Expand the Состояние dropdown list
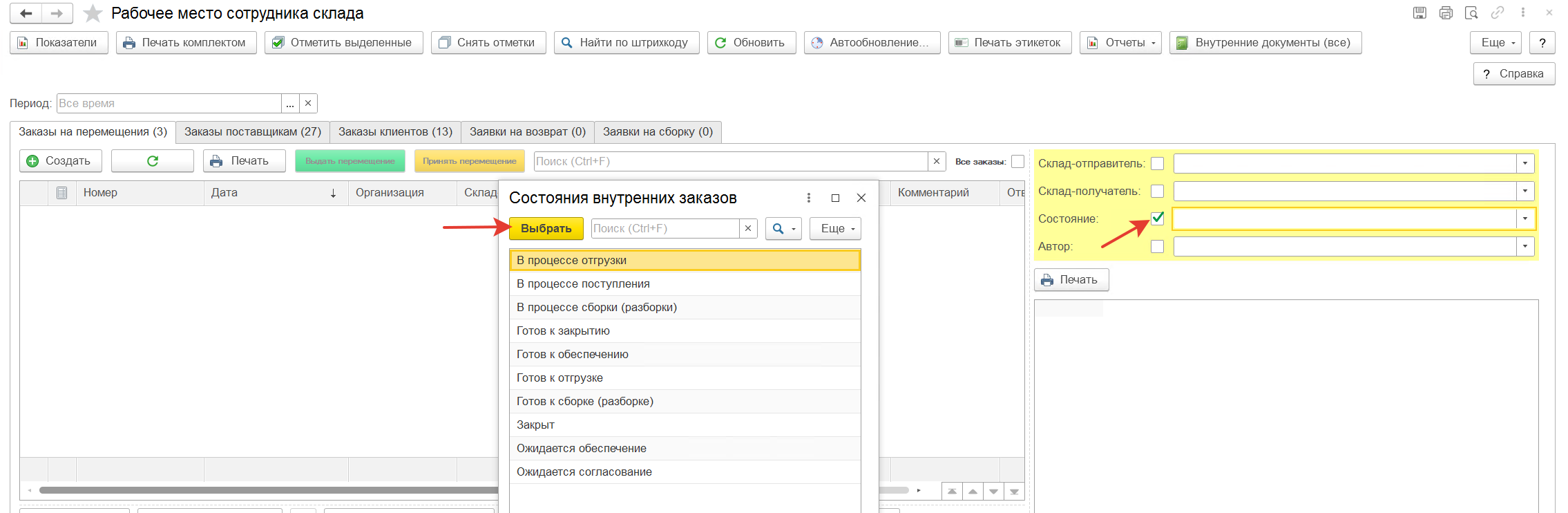1568x513 pixels. pos(1525,218)
